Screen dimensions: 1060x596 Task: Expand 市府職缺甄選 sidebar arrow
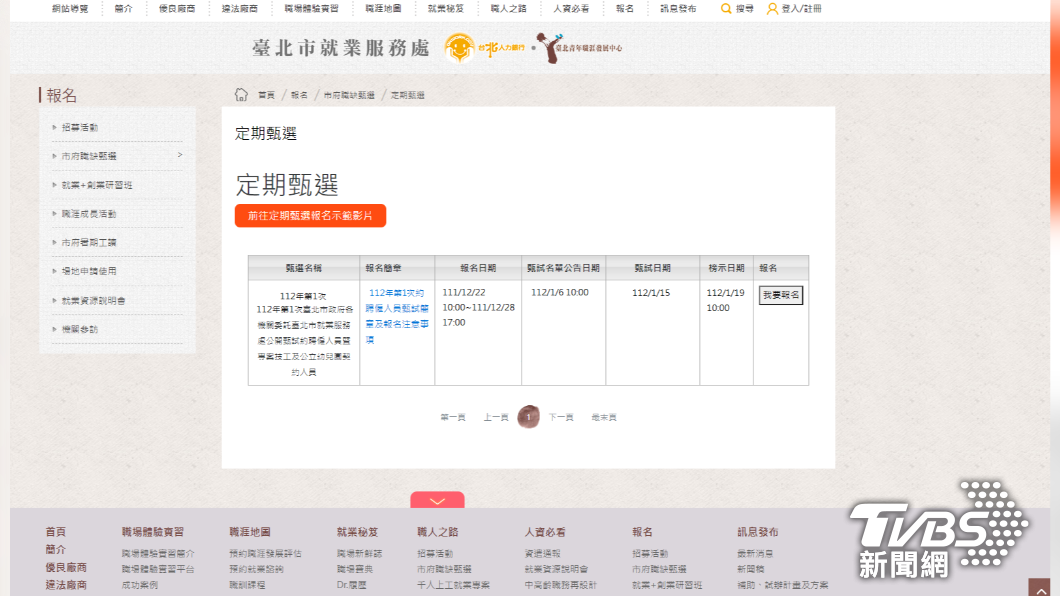(180, 155)
